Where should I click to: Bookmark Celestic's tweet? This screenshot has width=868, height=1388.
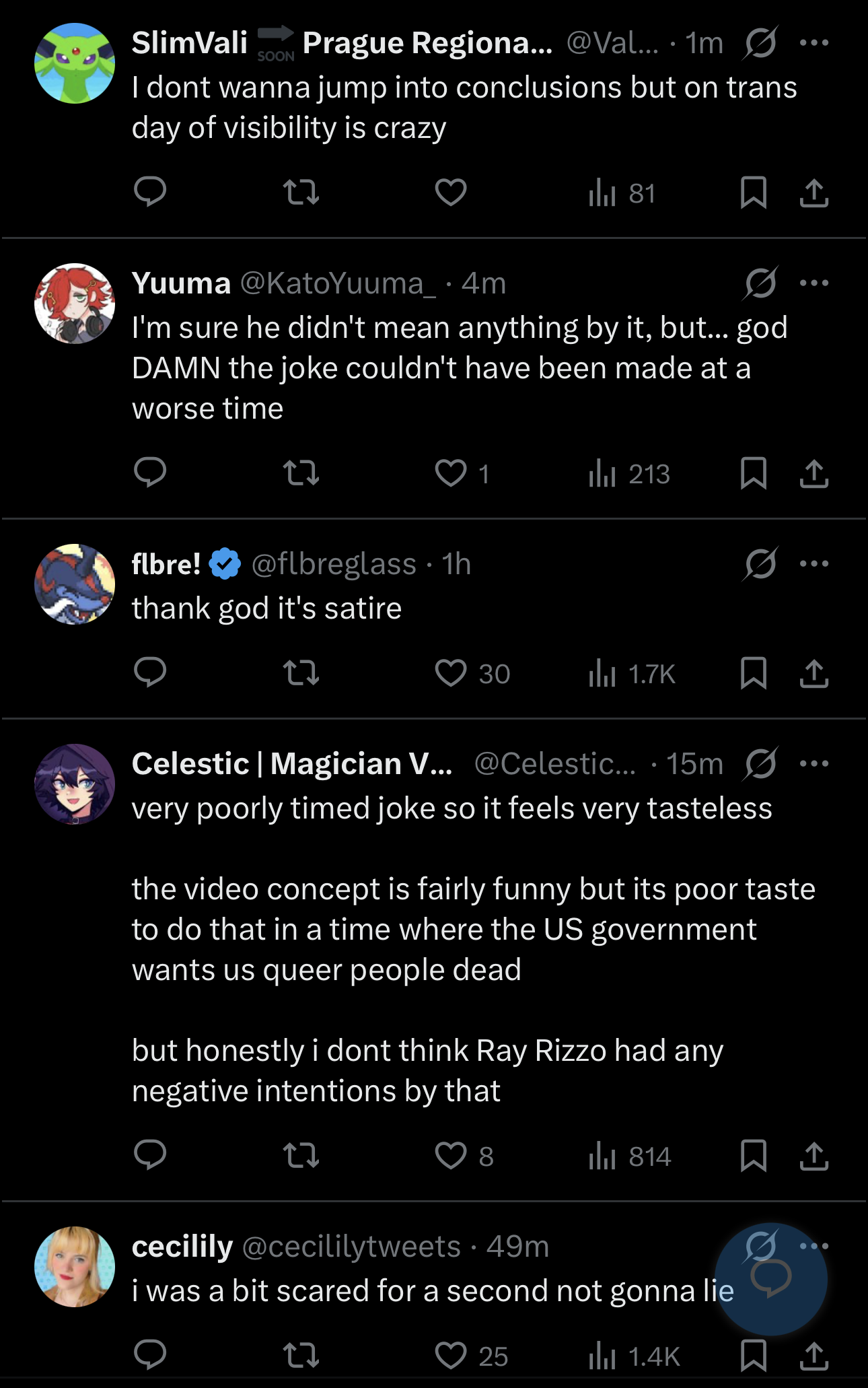coord(753,1156)
